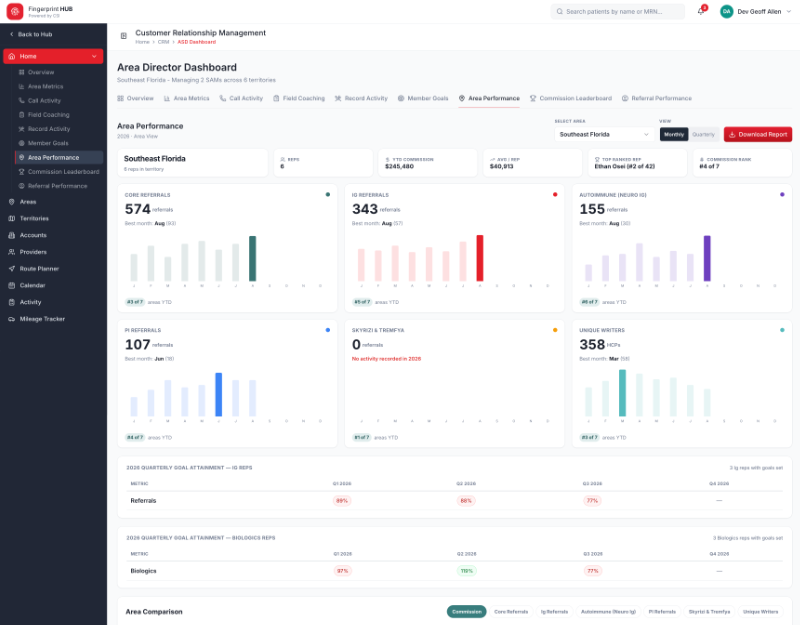Open Record Activity in the sidebar

pos(49,129)
